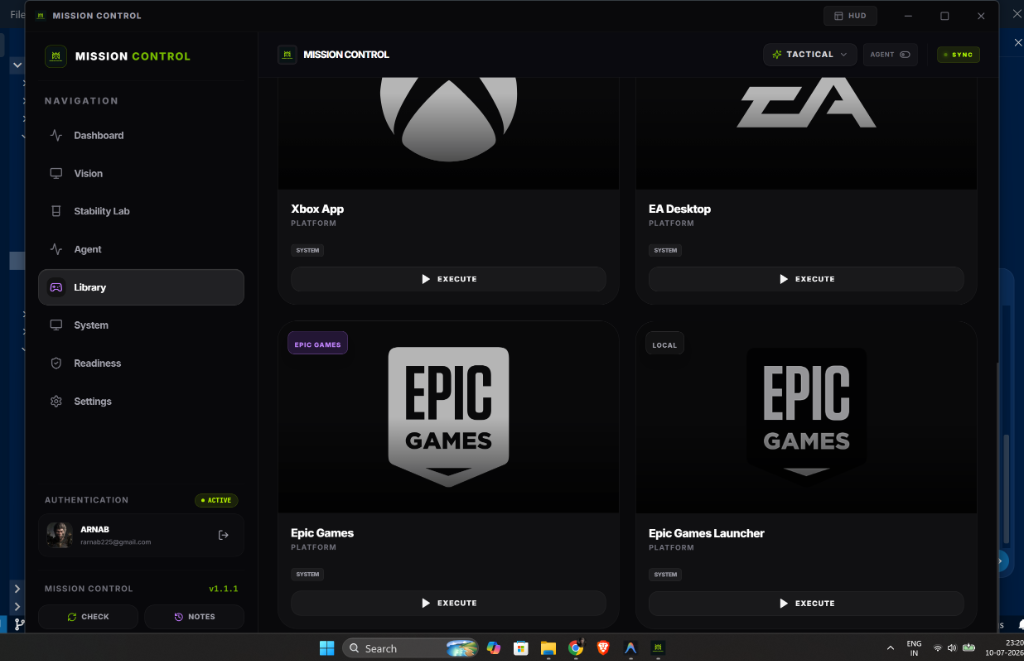Open the Readiness navigation item
This screenshot has height=661, width=1024.
tap(140, 363)
